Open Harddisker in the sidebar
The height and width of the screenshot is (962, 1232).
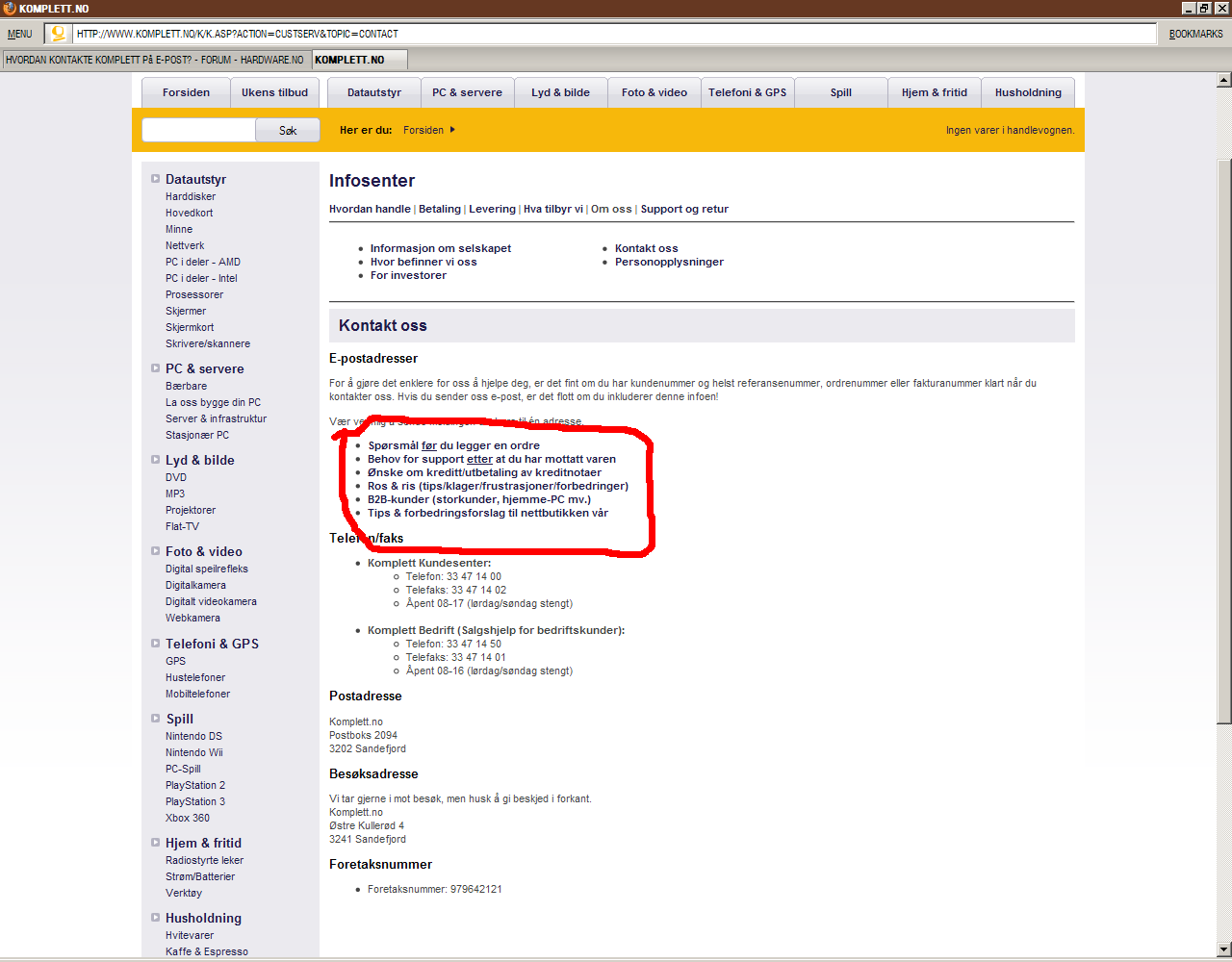(x=191, y=196)
